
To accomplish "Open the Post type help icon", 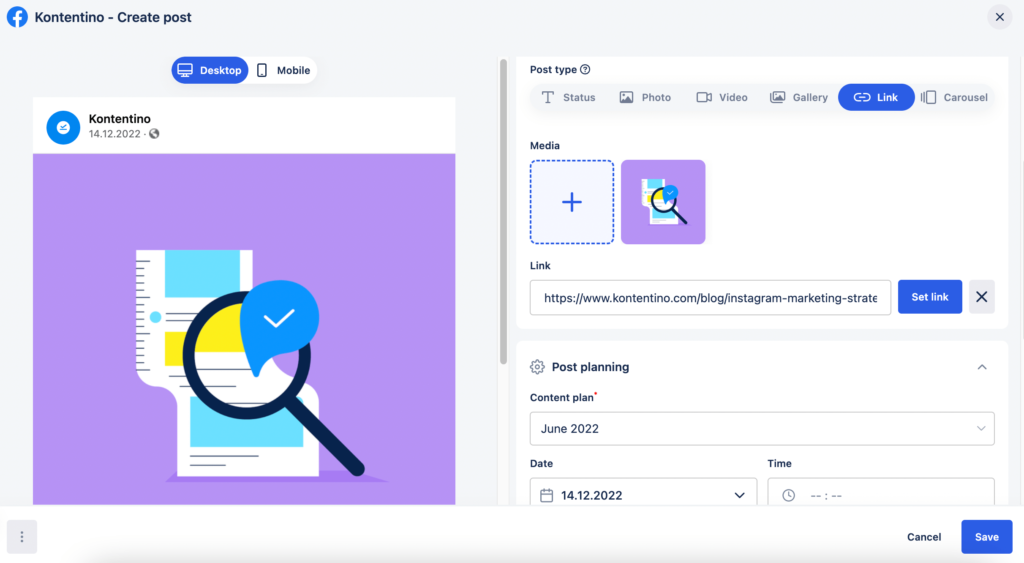I will [585, 69].
